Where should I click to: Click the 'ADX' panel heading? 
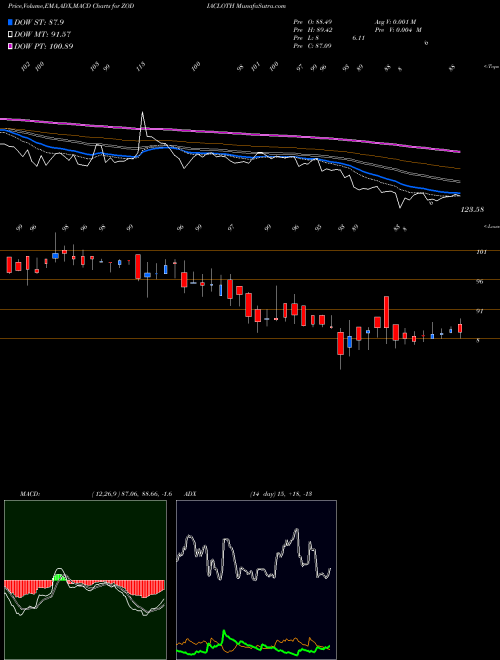click(x=191, y=494)
